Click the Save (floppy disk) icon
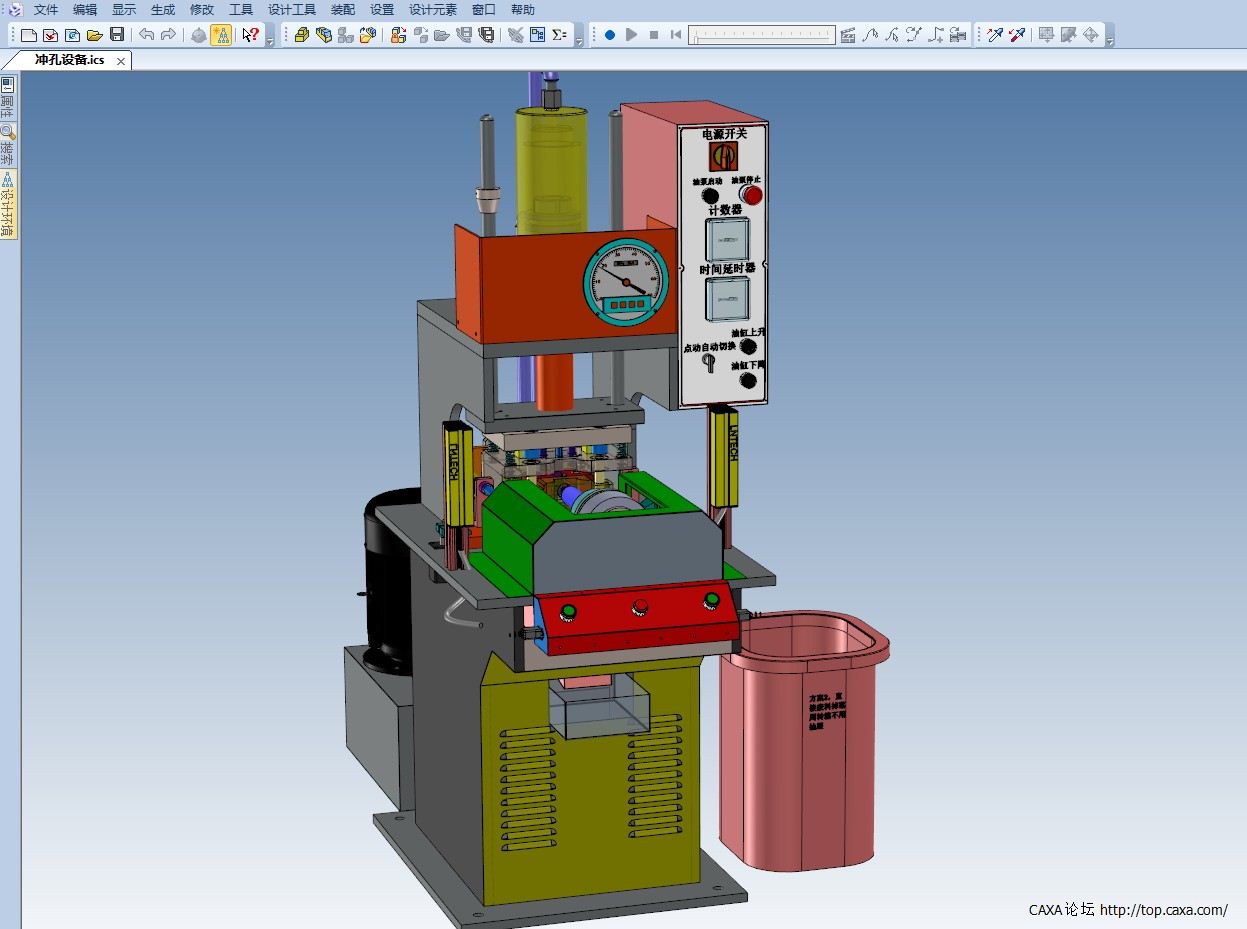 [117, 35]
